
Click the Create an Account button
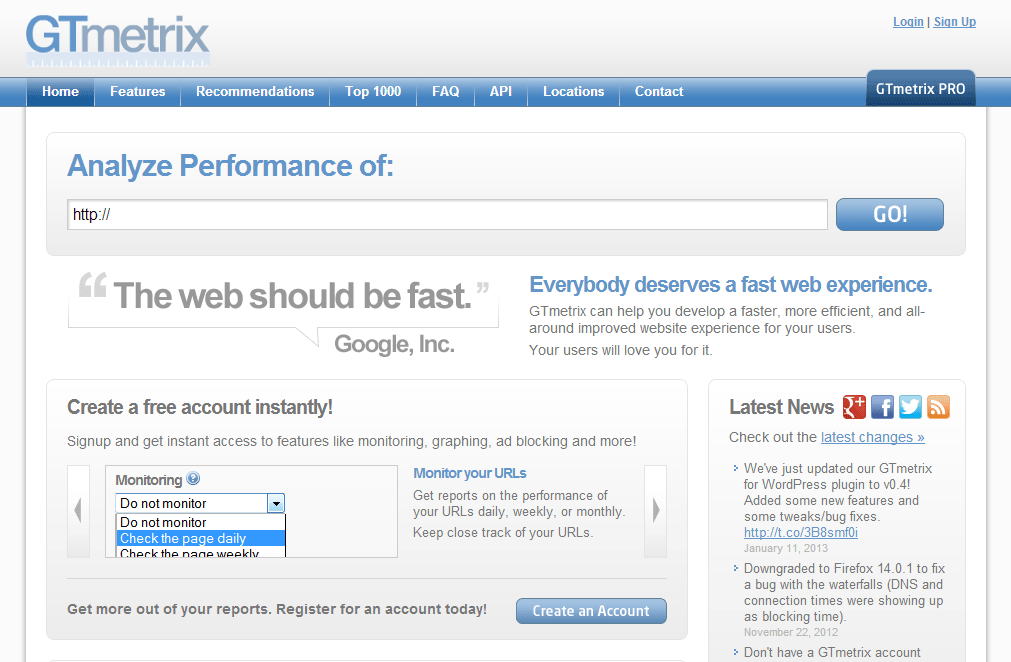tap(591, 611)
